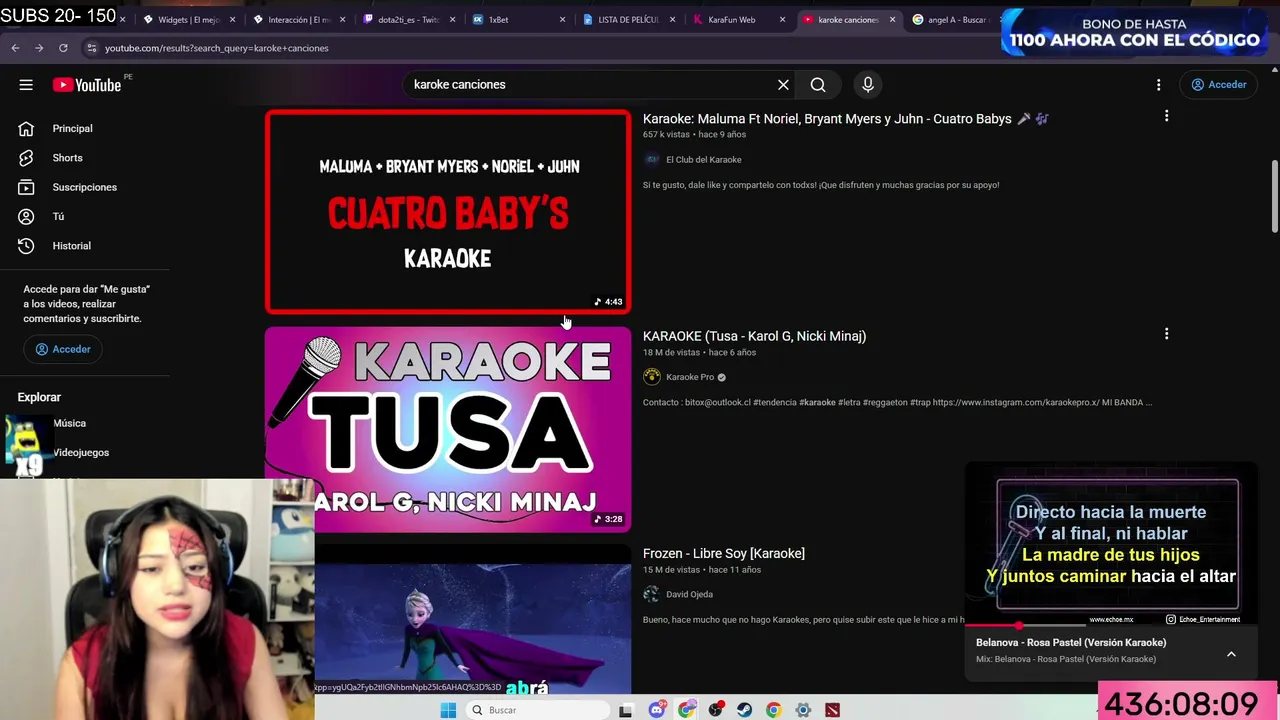This screenshot has height=720, width=1280.
Task: Visit El Club del Karaoke channel name
Action: click(704, 160)
